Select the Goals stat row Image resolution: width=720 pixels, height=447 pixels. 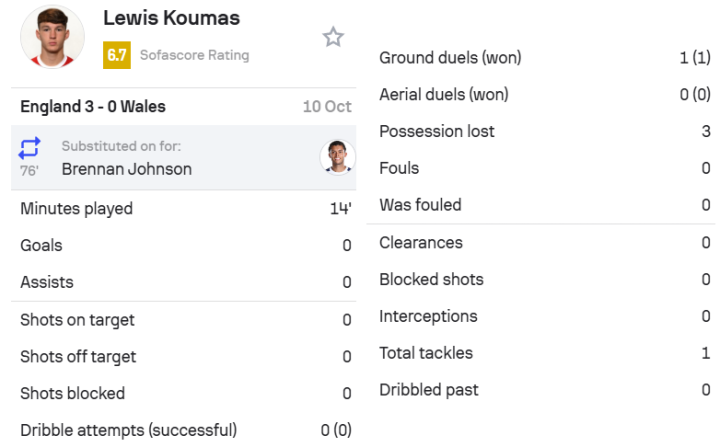point(184,245)
